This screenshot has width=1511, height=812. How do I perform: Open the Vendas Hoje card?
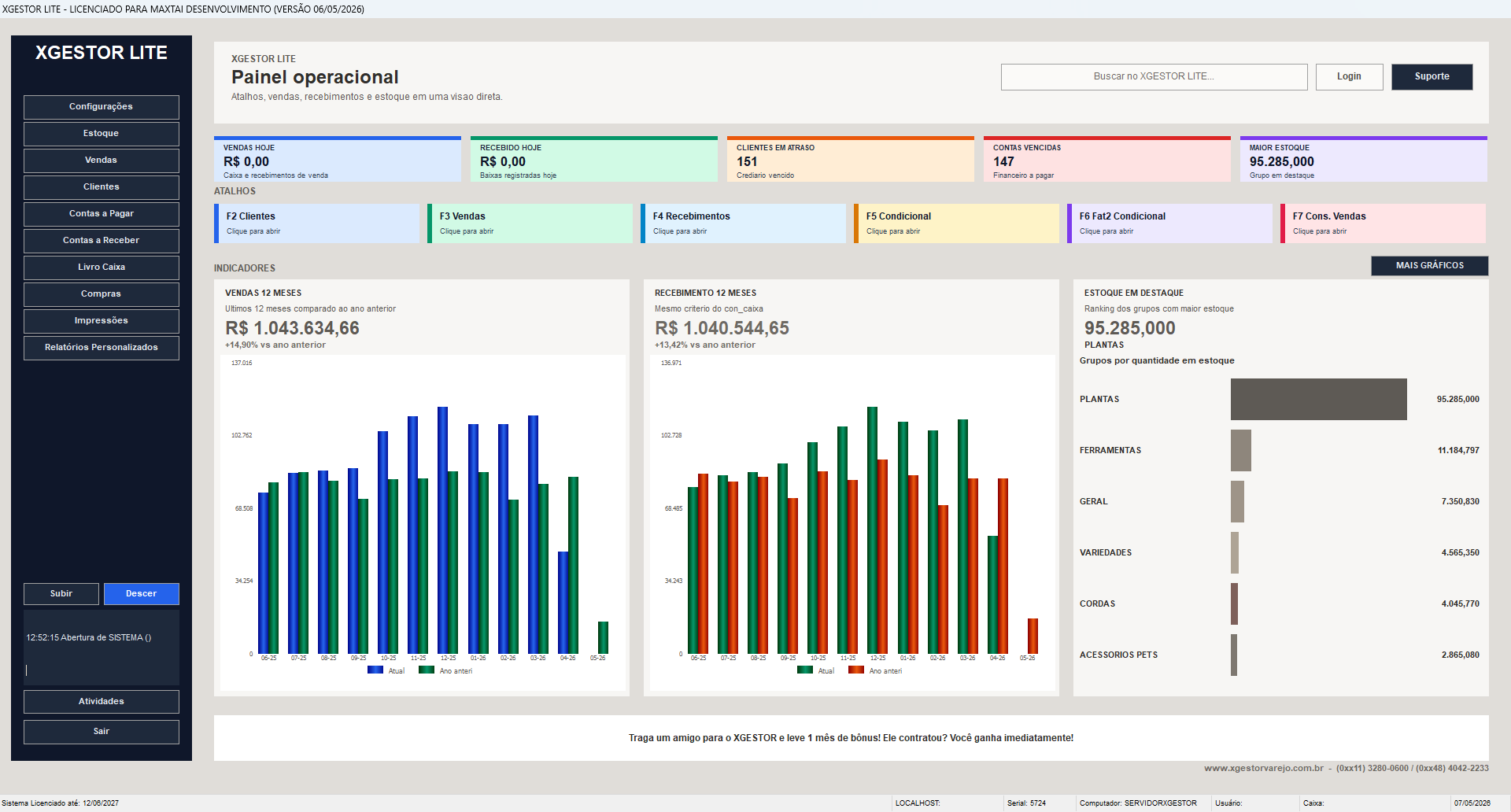[338, 159]
